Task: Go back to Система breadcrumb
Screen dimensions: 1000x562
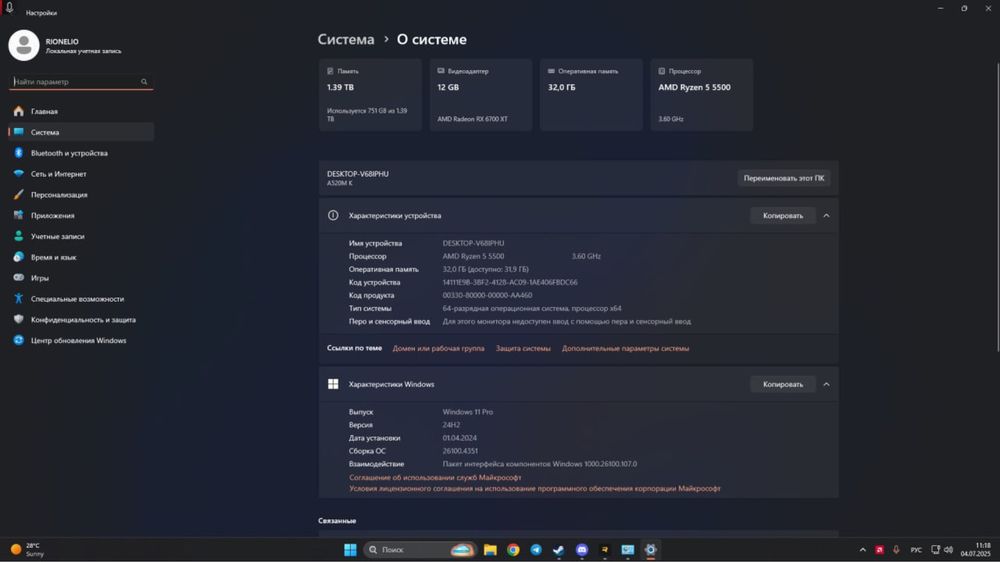Action: [346, 40]
